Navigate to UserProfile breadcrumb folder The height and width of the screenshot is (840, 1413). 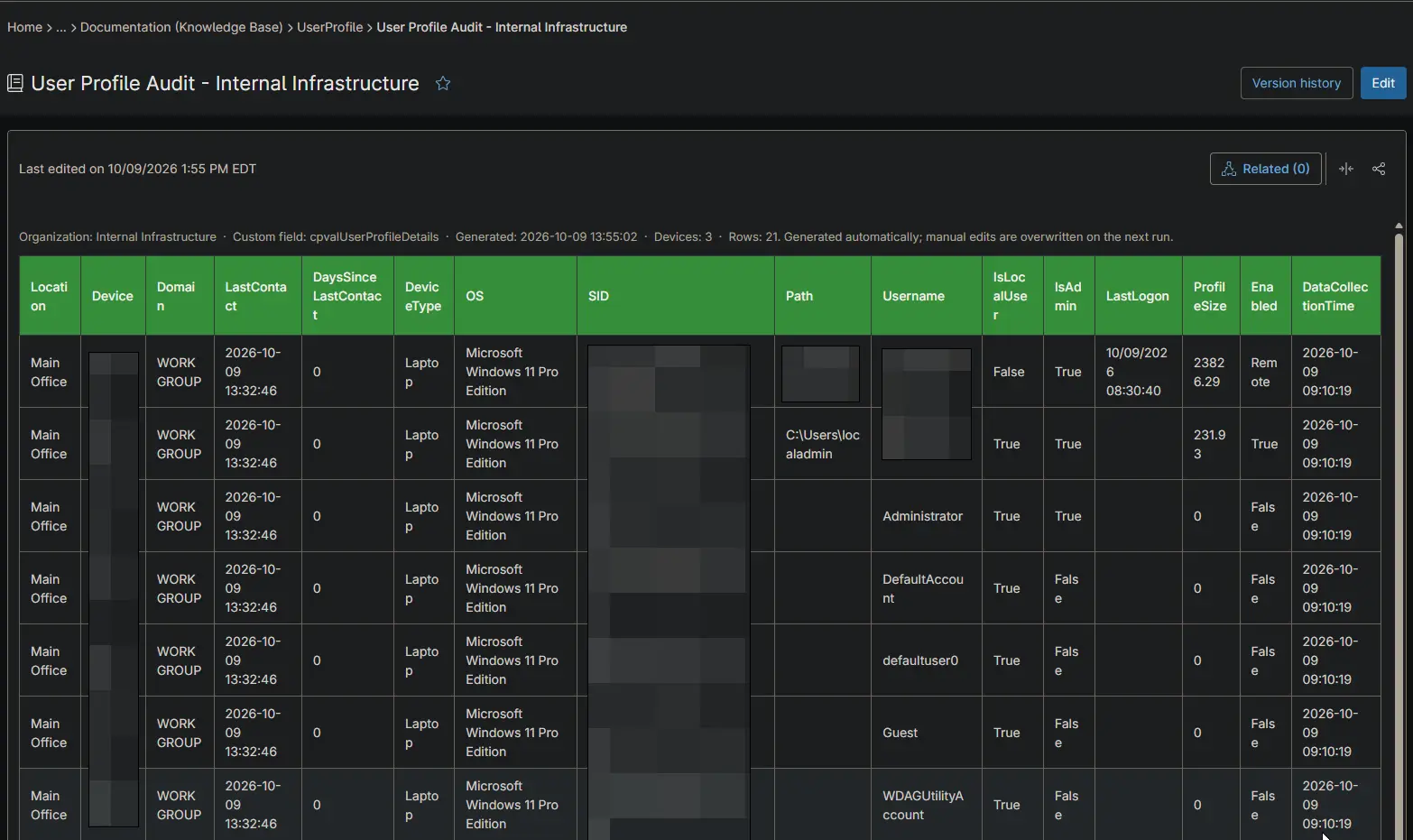point(330,27)
